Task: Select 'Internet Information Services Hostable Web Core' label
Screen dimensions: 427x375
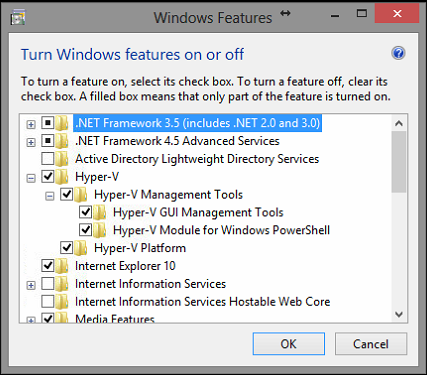Action: [203, 302]
